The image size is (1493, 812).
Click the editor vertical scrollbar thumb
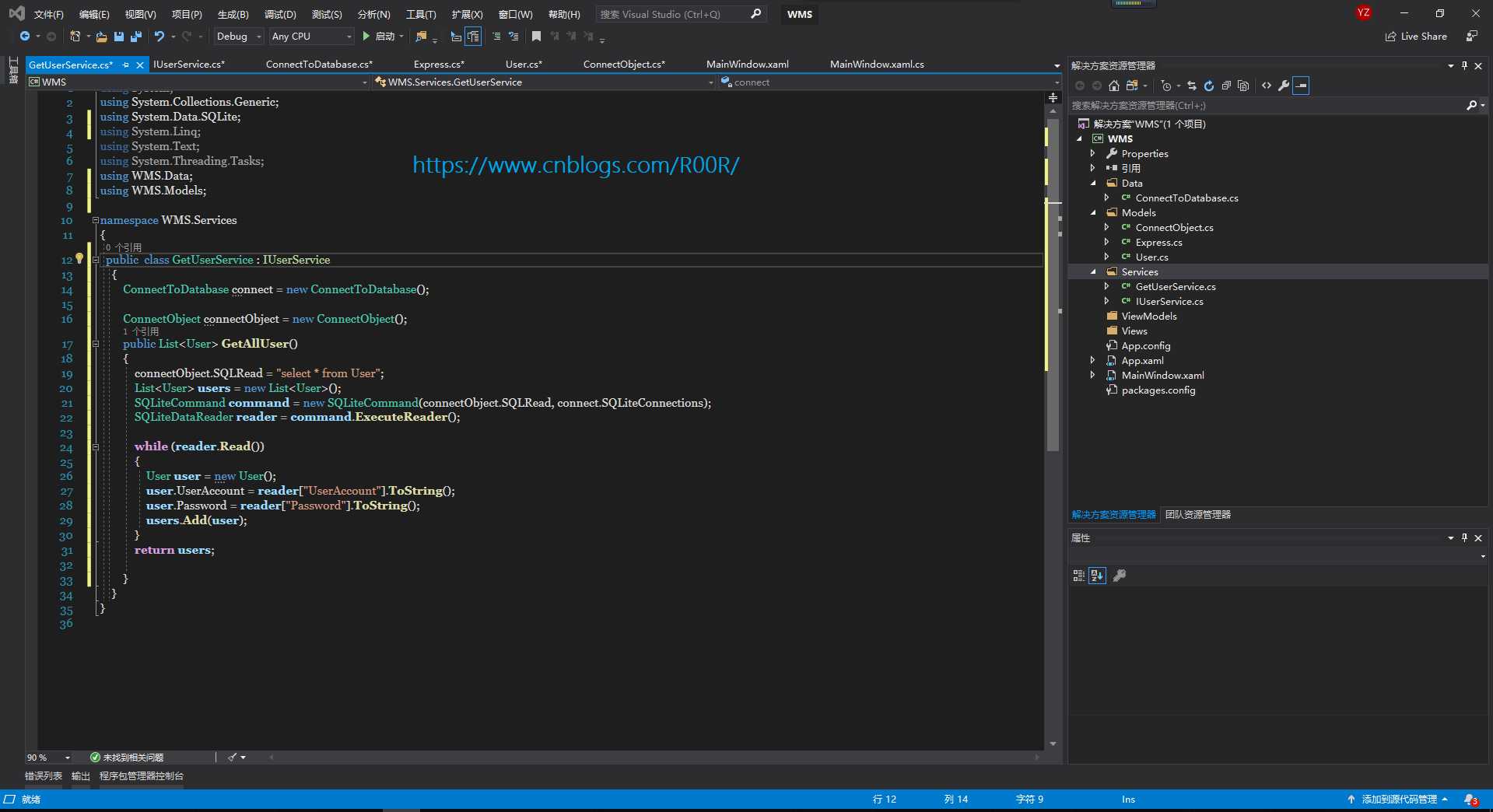1053,284
